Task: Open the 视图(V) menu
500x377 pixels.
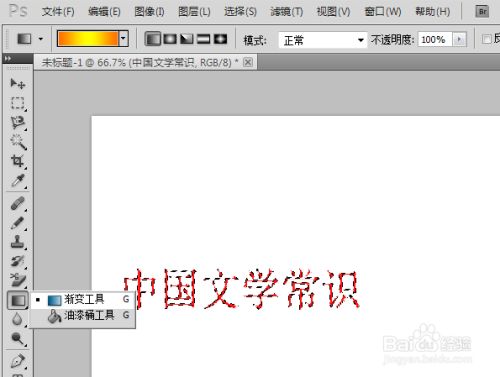Action: pos(333,12)
